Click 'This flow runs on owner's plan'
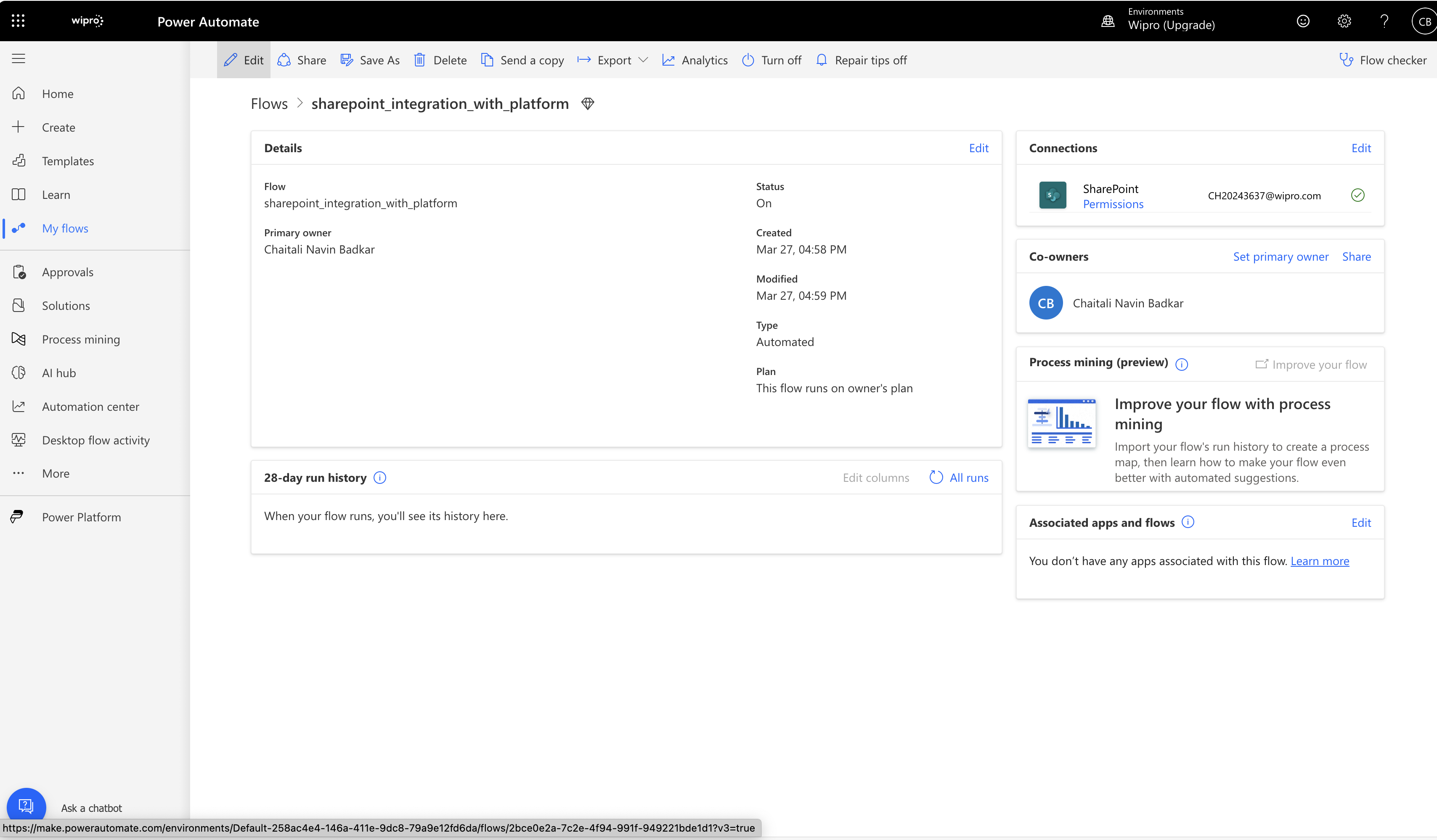1437x840 pixels. click(x=834, y=388)
